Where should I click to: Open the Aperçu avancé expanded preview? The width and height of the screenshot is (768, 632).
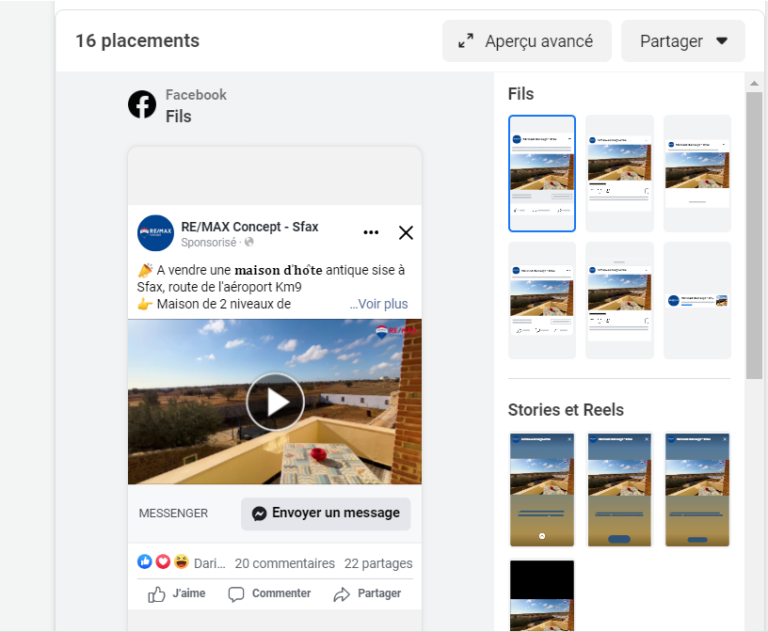526,41
